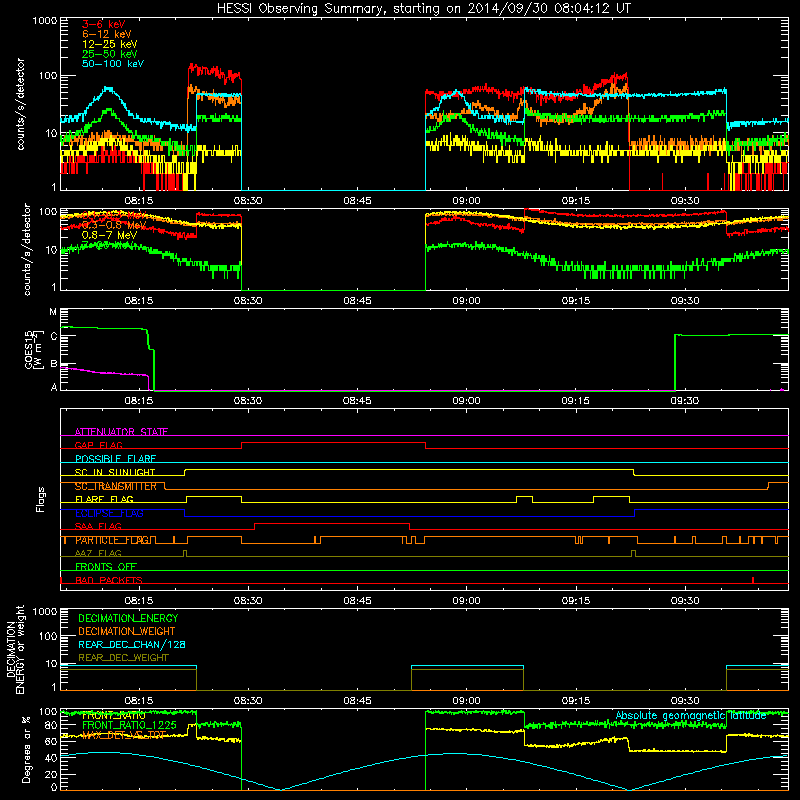Select the ATTENUATOR_STATE flag label
The height and width of the screenshot is (800, 800).
(x=121, y=432)
